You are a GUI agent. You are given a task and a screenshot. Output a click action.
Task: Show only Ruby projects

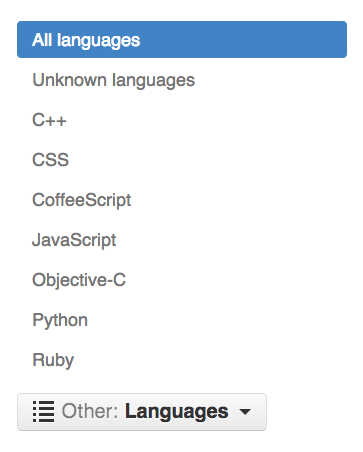(53, 360)
